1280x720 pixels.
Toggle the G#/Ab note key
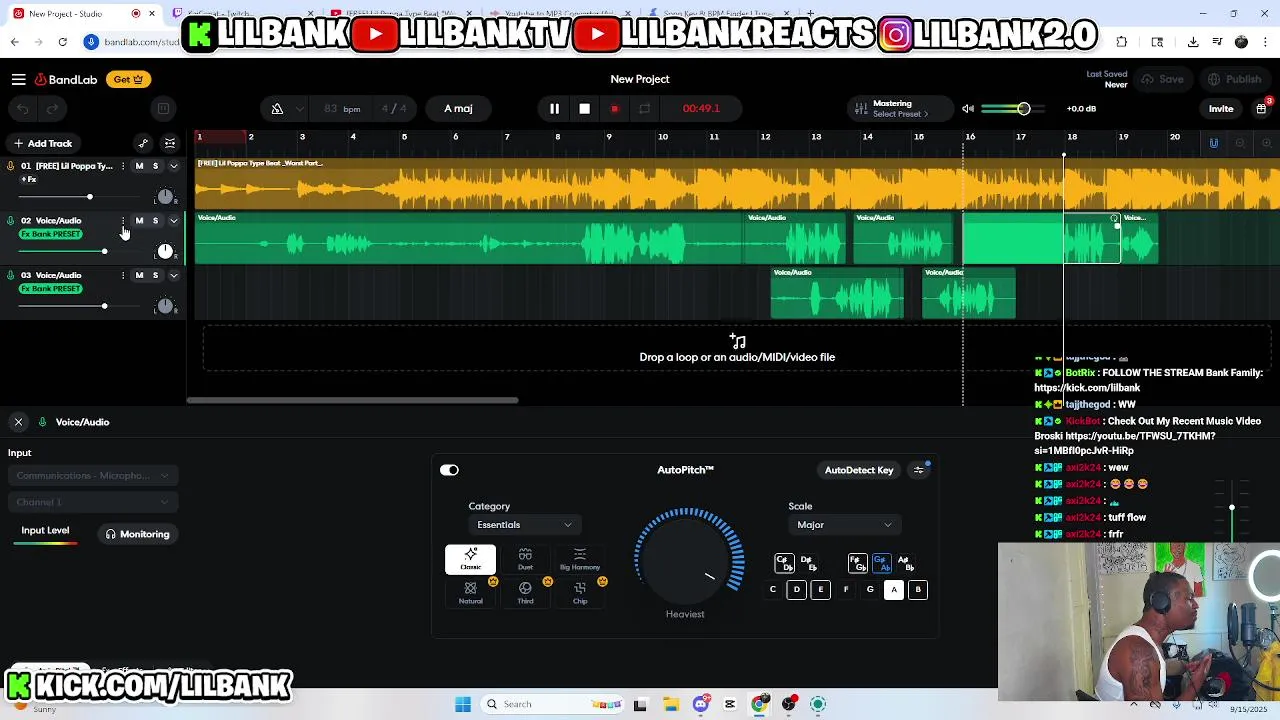point(881,563)
